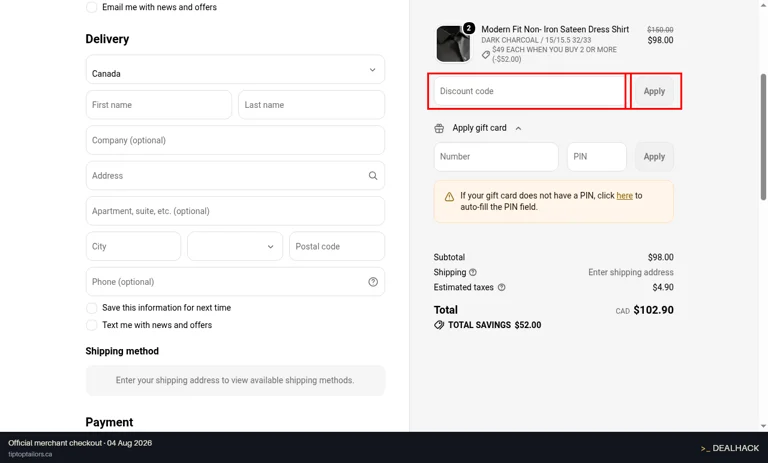Click the dress shirt product thumbnail
The width and height of the screenshot is (768, 463).
[x=453, y=44]
